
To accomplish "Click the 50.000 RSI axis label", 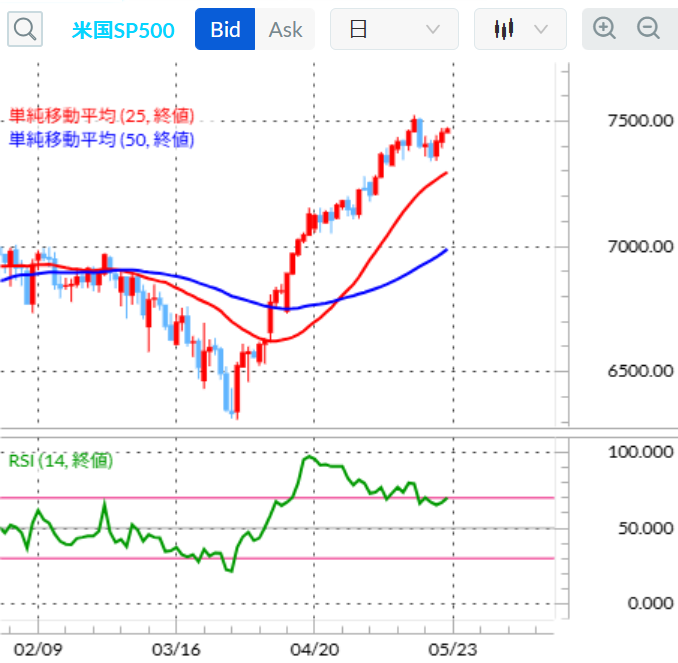I will [646, 528].
